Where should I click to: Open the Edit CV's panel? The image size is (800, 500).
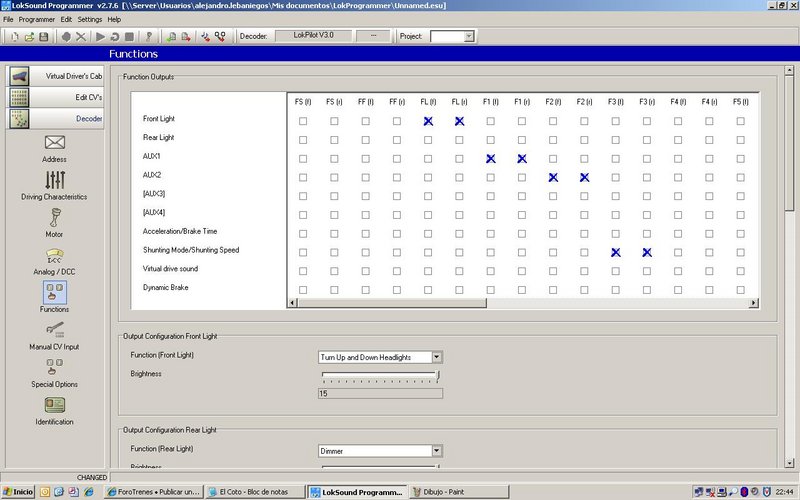click(x=56, y=97)
